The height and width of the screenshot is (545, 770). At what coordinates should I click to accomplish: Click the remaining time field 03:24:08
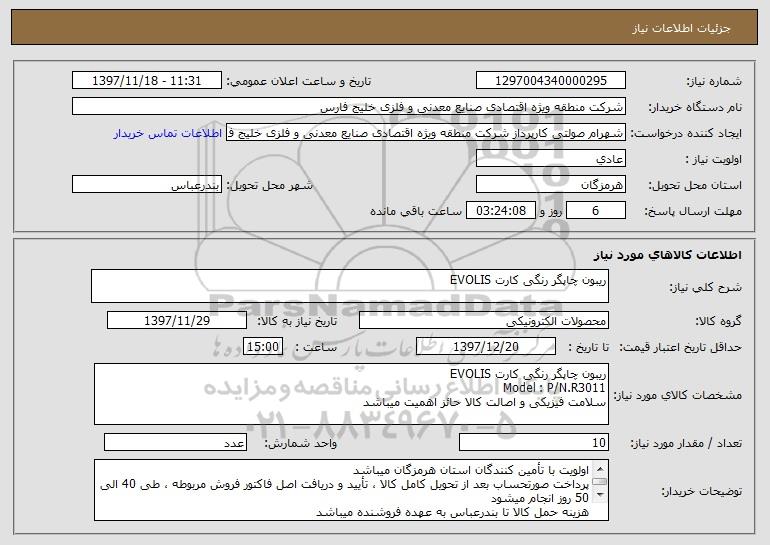click(x=501, y=211)
